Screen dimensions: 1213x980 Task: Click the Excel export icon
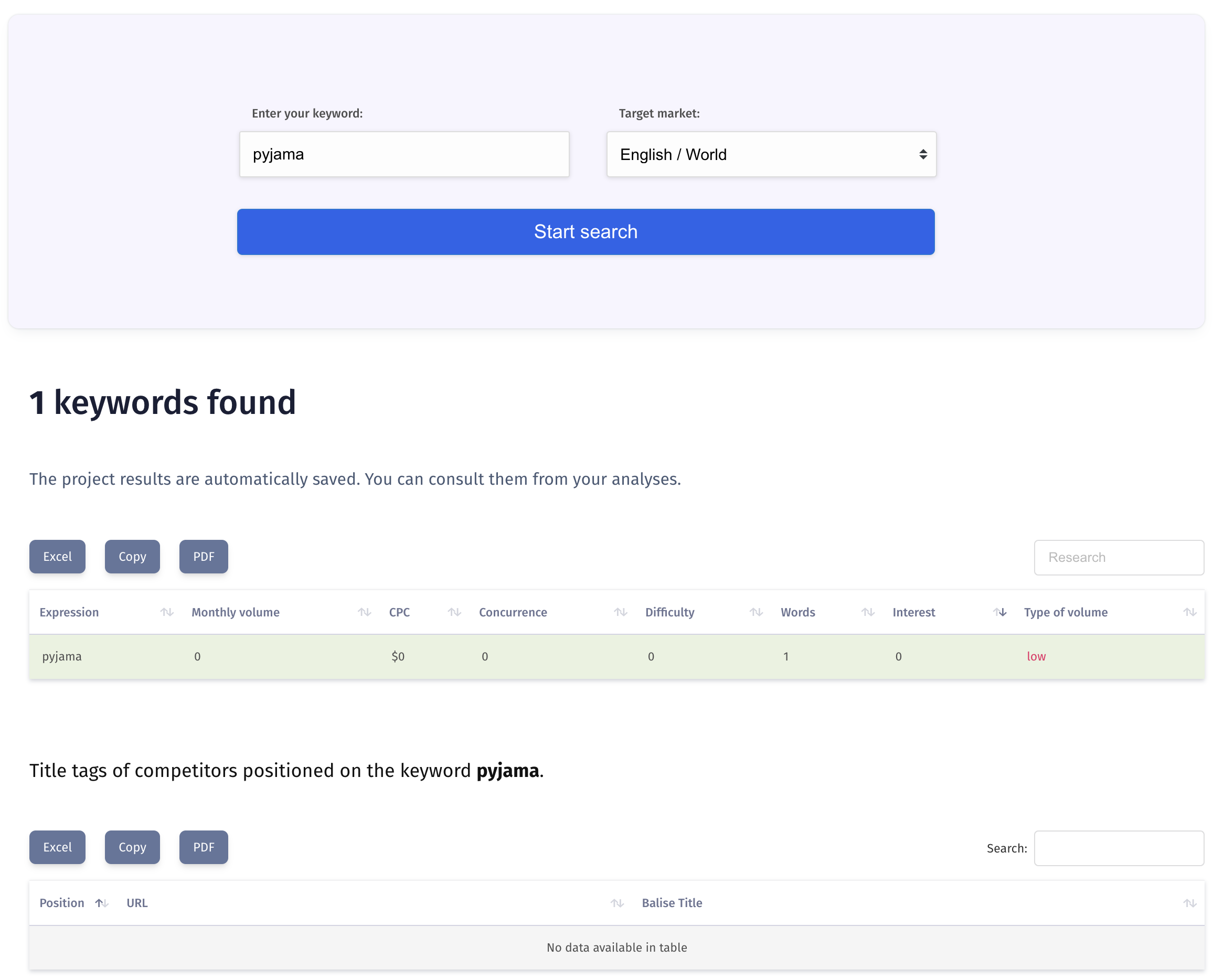pos(57,557)
